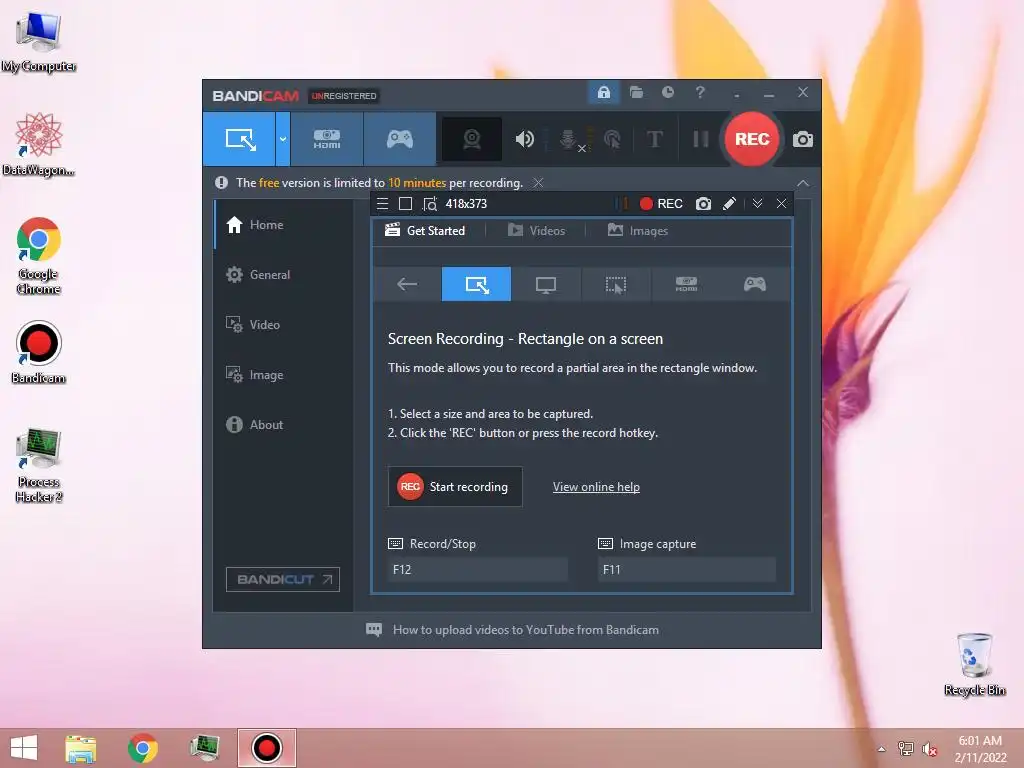Open the scheduled recording clock icon
1024x768 pixels.
(667, 92)
